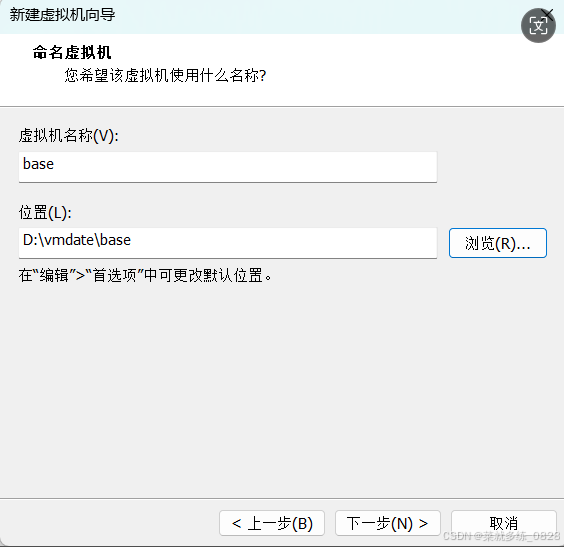Proceed with the 下一步(N) button
This screenshot has width=564, height=547.
pos(388,523)
